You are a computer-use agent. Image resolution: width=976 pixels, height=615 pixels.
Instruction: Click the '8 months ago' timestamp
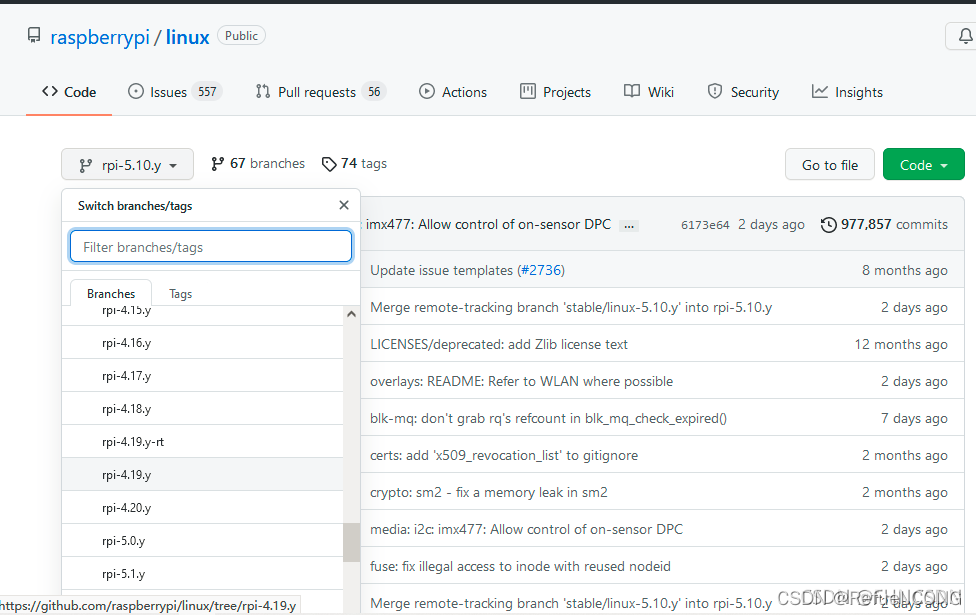click(904, 270)
